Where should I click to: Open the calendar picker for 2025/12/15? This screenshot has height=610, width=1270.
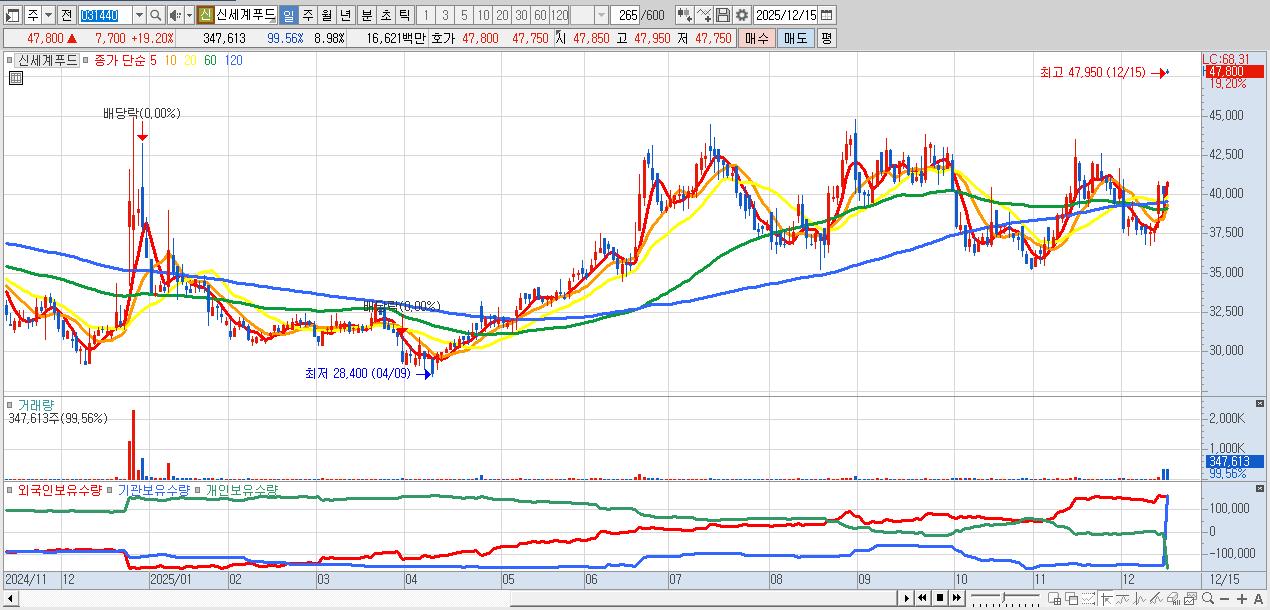(826, 15)
